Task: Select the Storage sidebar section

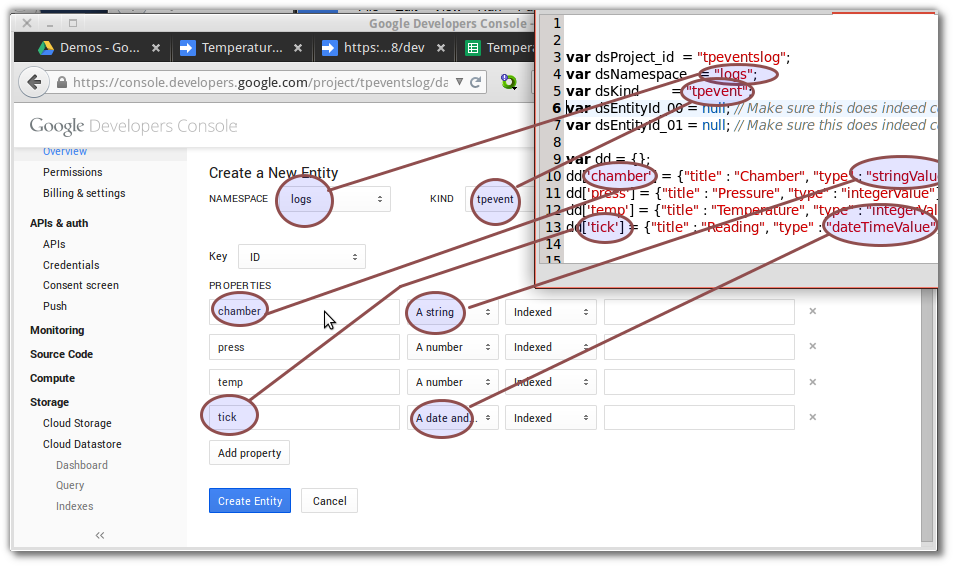Action: point(49,402)
